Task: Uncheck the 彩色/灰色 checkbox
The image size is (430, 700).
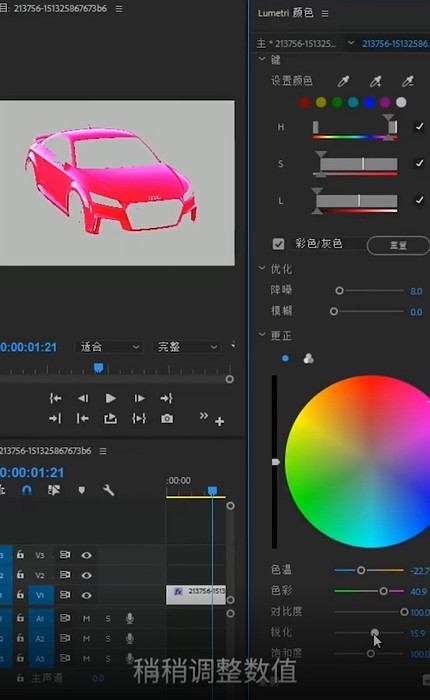Action: pos(278,244)
